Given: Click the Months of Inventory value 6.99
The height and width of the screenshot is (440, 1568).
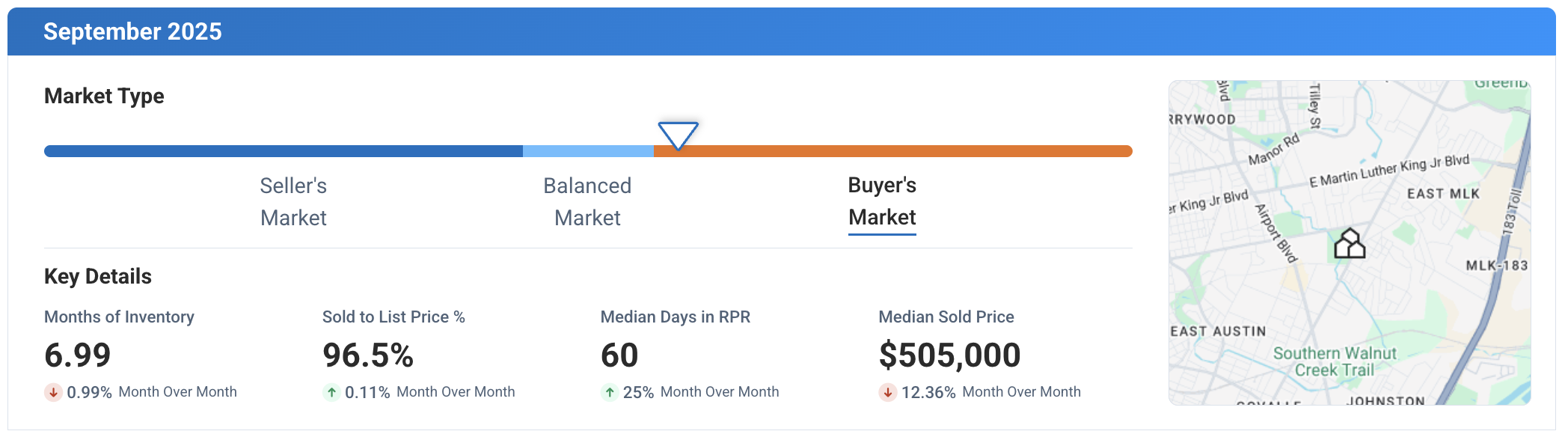Looking at the screenshot, I should click(x=77, y=353).
